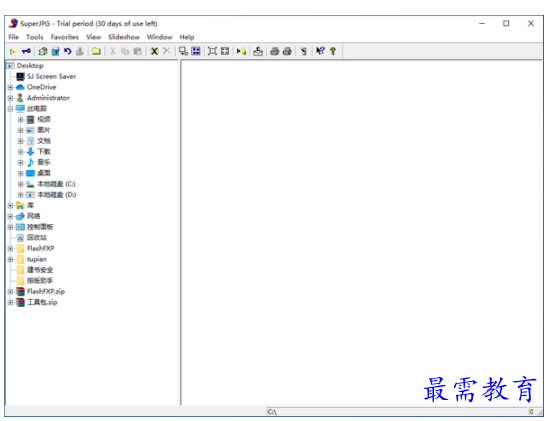The image size is (545, 421).
Task: Click the copy pages toolbar icon
Action: click(x=125, y=51)
